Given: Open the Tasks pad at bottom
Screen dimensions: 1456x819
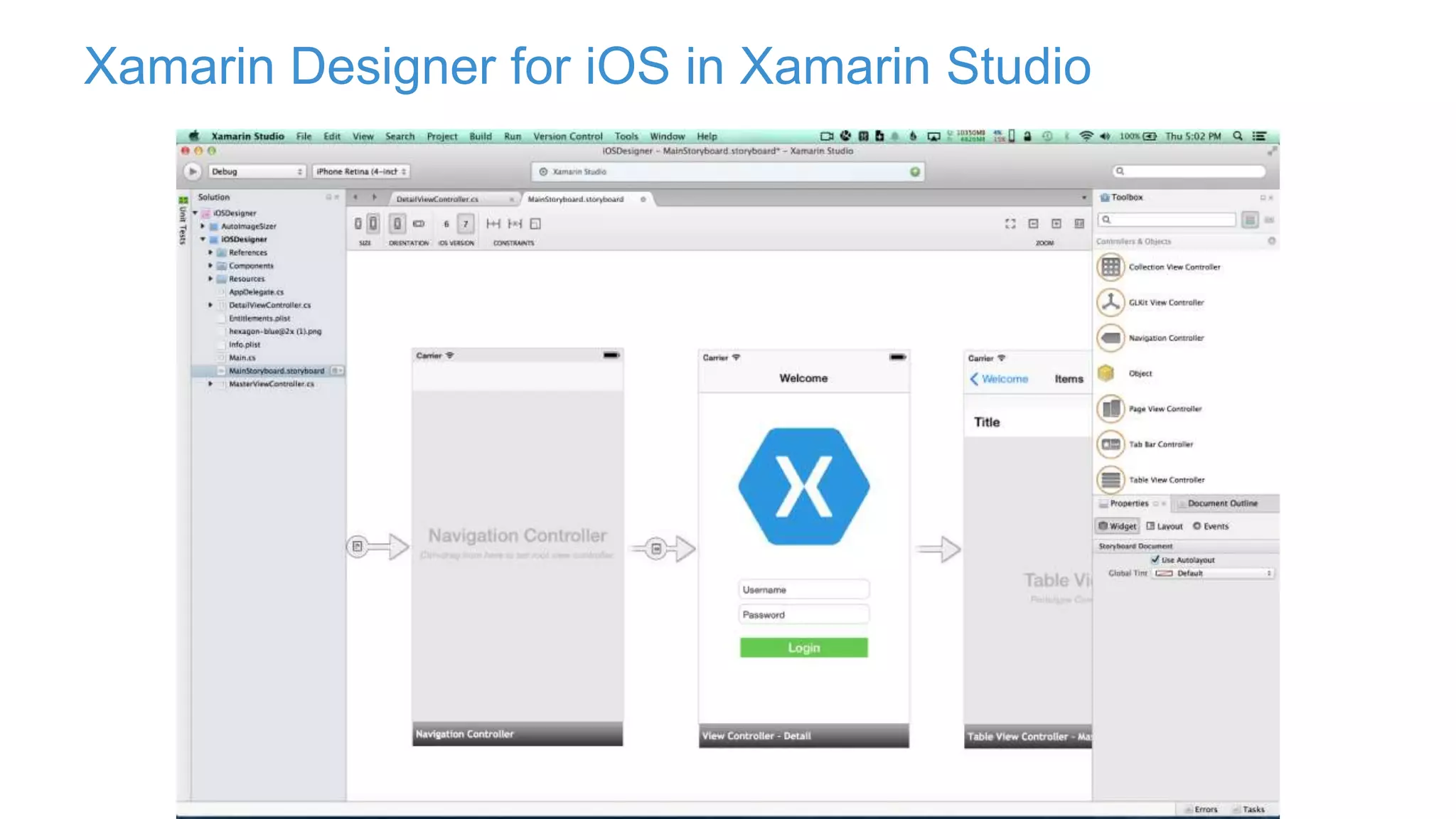Looking at the screenshot, I should point(1248,809).
